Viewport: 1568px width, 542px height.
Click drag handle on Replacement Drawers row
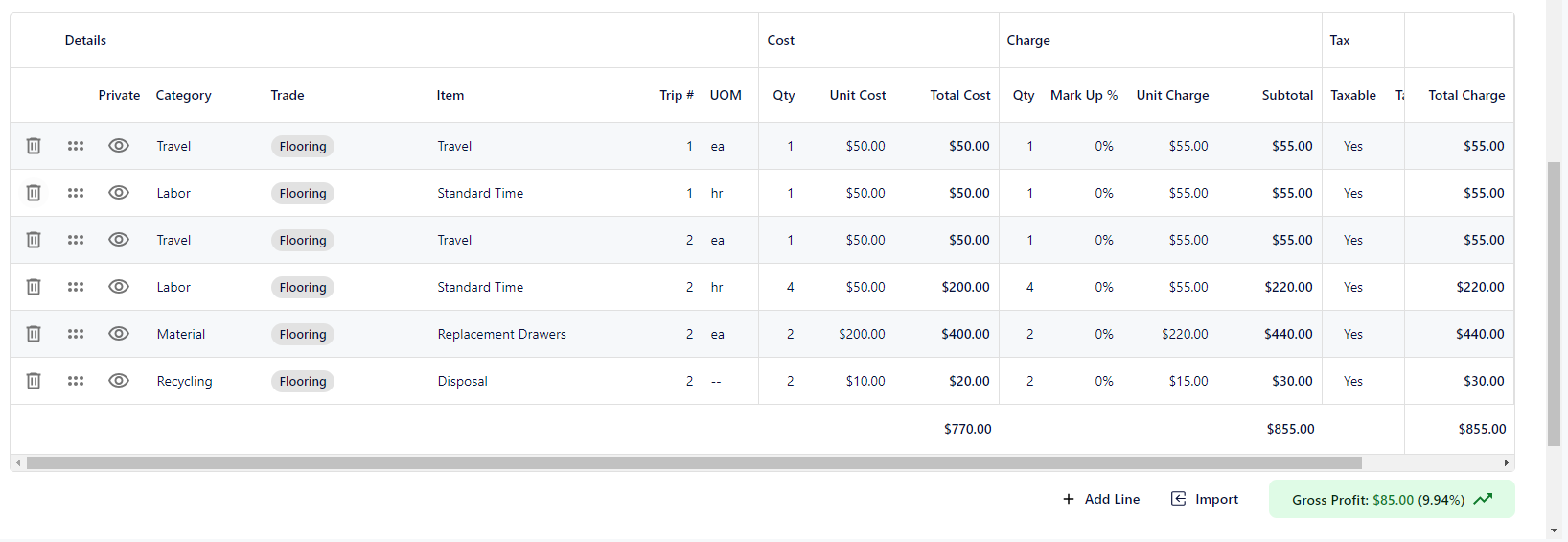click(76, 334)
